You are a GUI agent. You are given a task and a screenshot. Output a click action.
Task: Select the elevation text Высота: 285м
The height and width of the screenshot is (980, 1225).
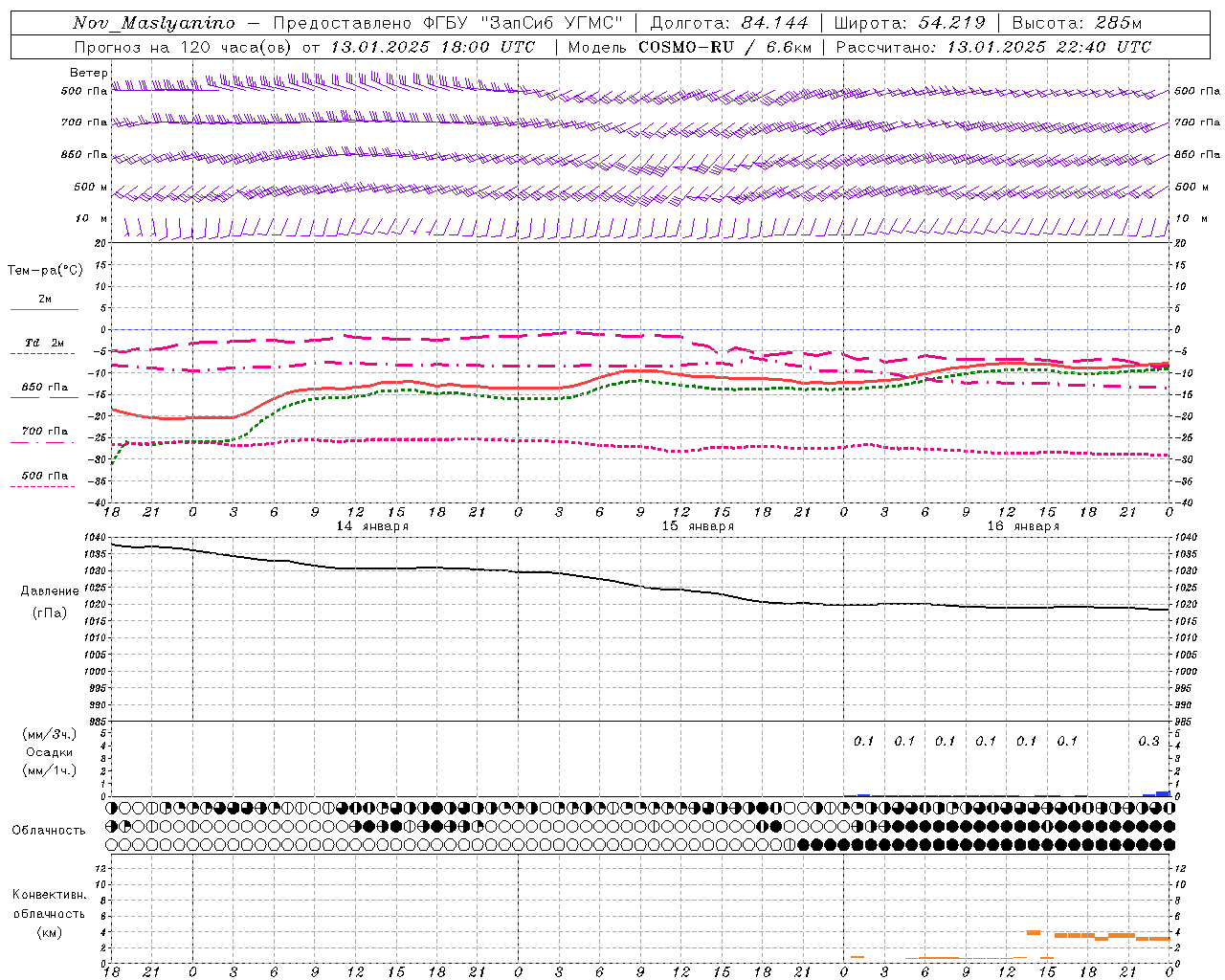coord(1077,23)
